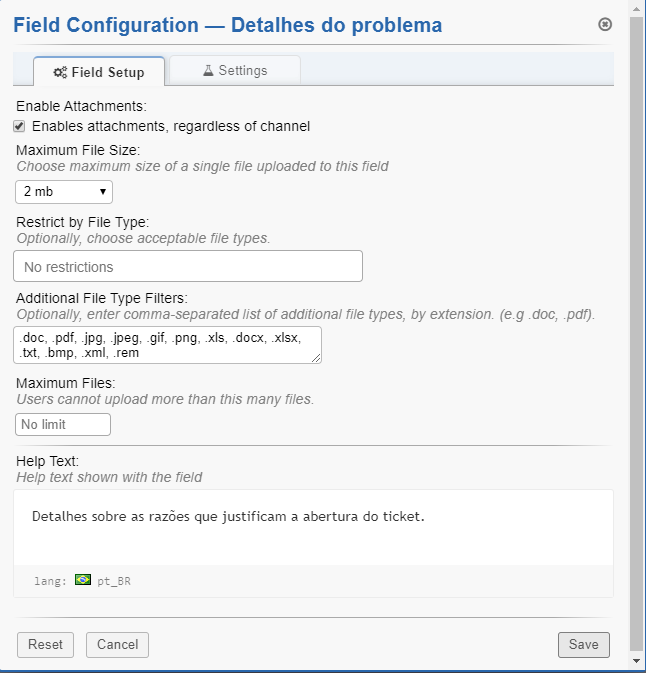The height and width of the screenshot is (673, 646).
Task: Click the scrollbar down arrow
Action: [637, 661]
